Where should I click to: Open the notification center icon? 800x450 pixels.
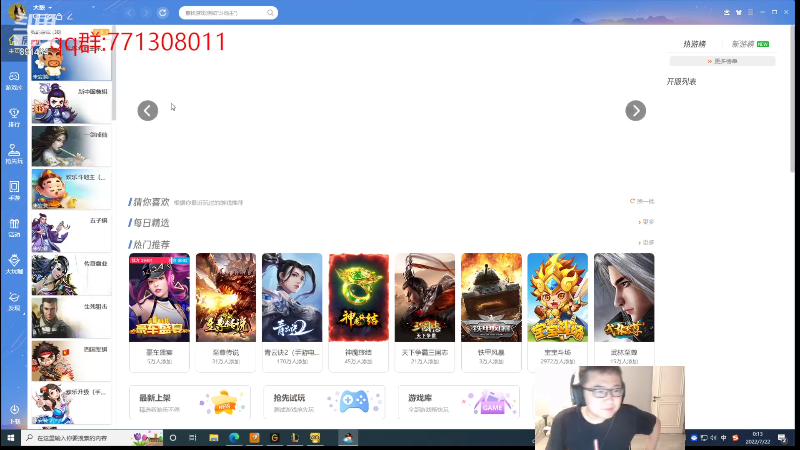click(x=782, y=438)
